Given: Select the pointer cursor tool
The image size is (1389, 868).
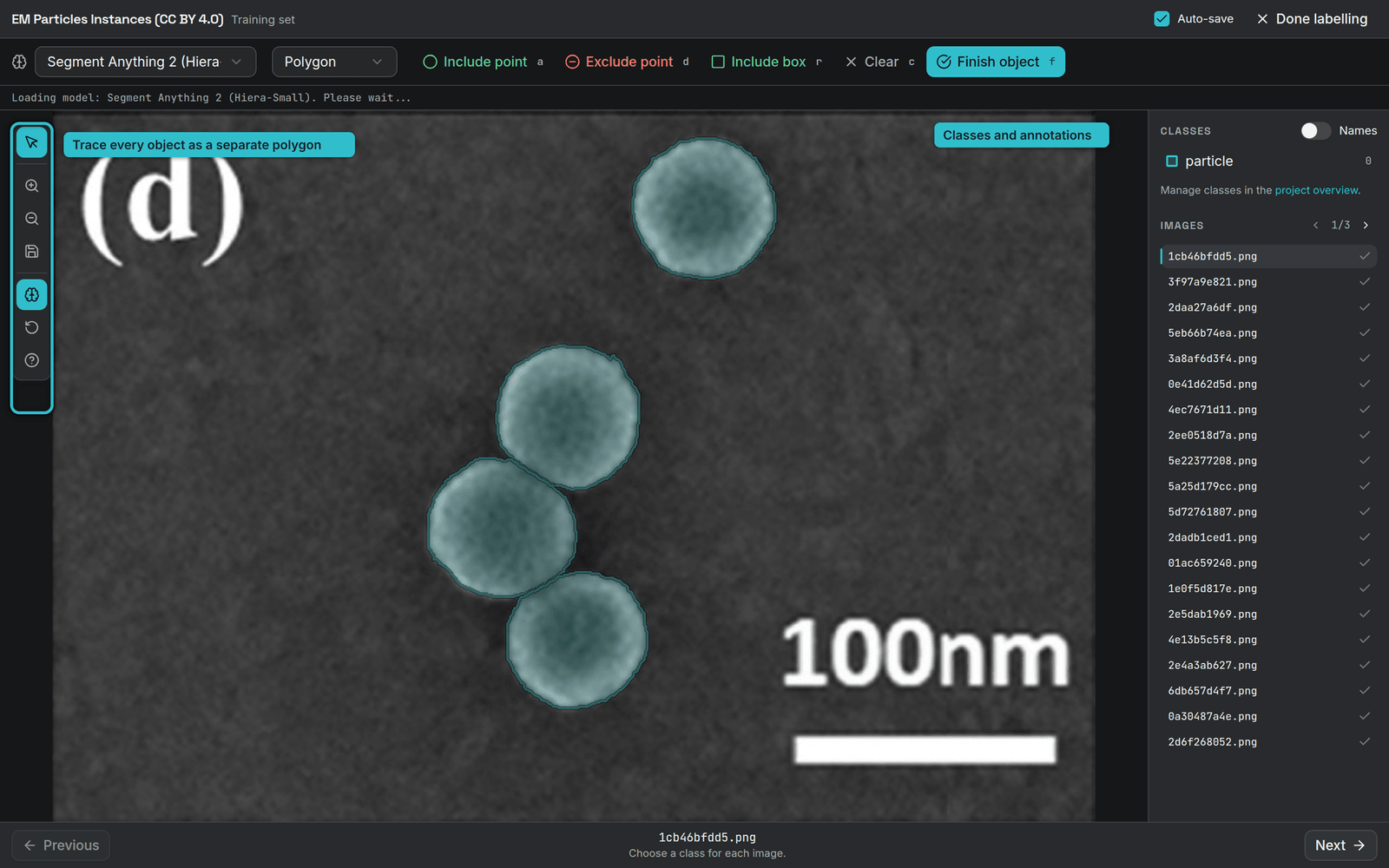Looking at the screenshot, I should coord(32,142).
